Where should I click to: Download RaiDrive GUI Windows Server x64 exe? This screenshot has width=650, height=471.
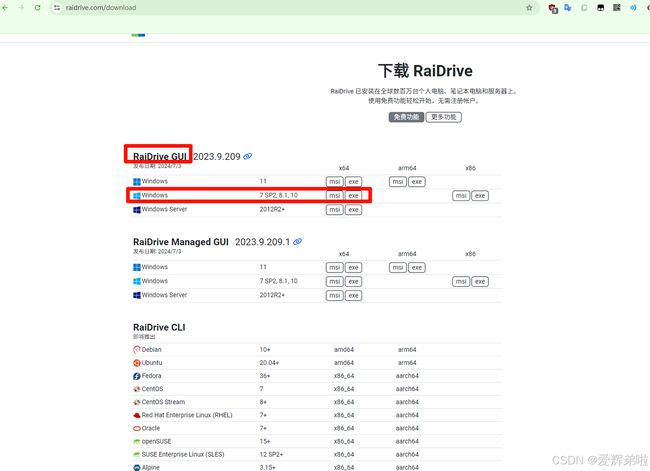click(x=354, y=210)
